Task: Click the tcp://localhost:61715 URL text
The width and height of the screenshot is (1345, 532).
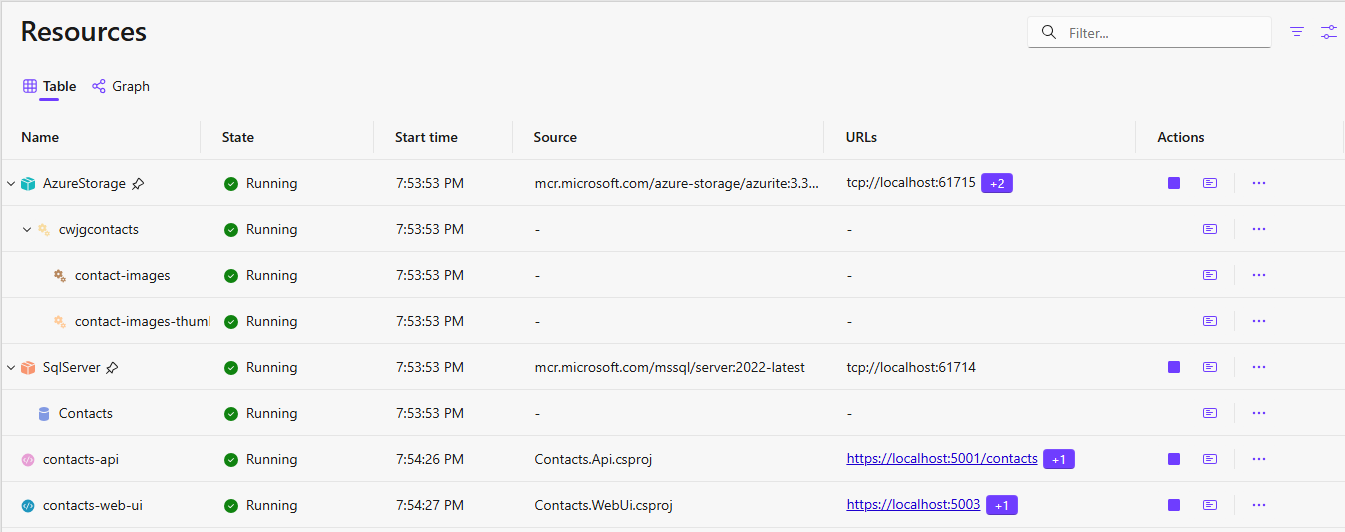Action: (x=911, y=182)
